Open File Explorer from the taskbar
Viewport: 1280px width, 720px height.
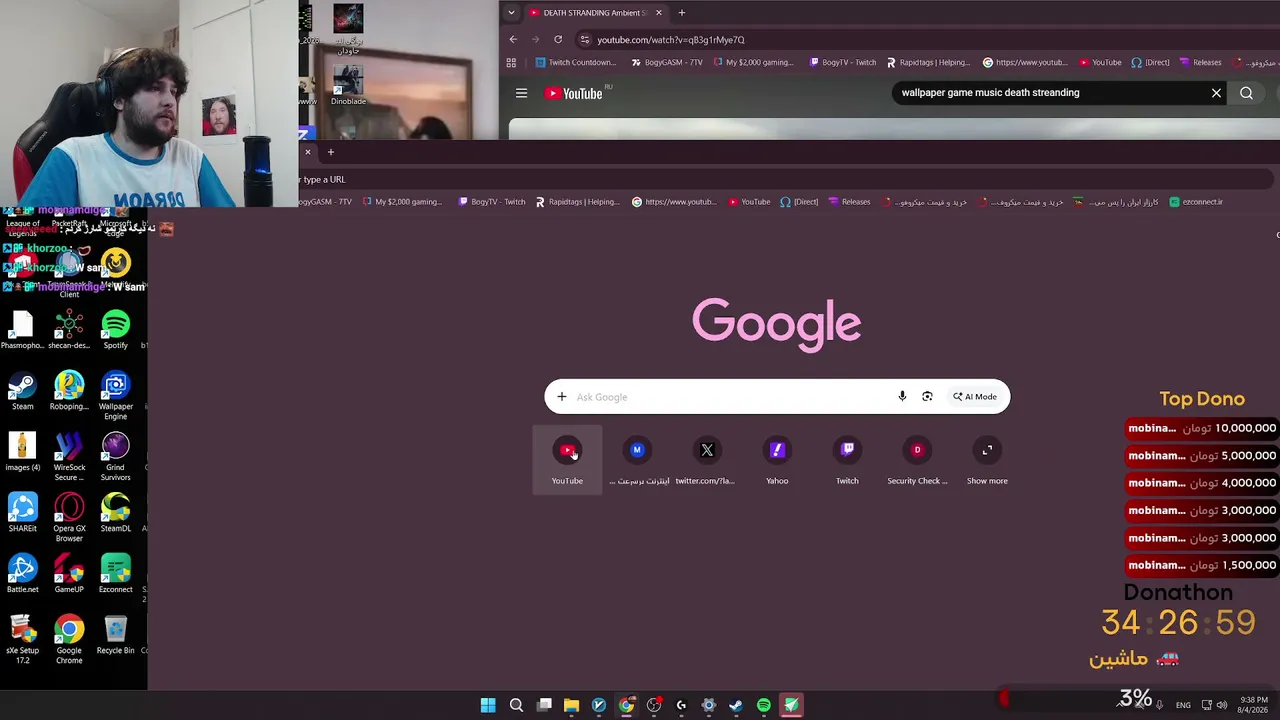coord(571,705)
